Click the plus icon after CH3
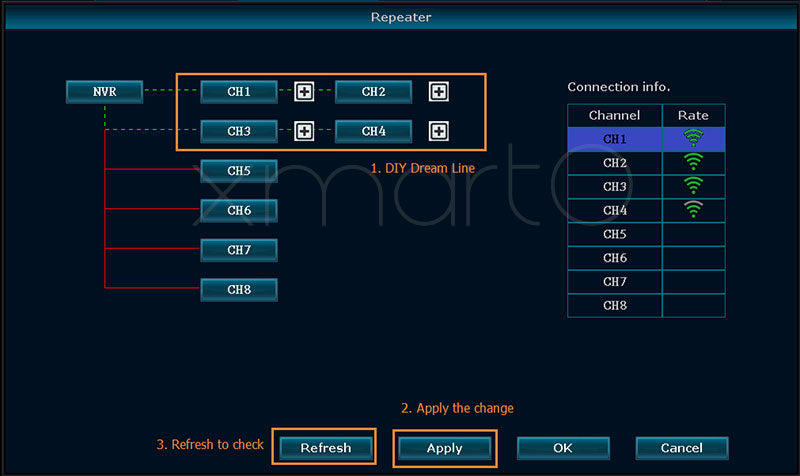Image resolution: width=800 pixels, height=476 pixels. pos(304,131)
